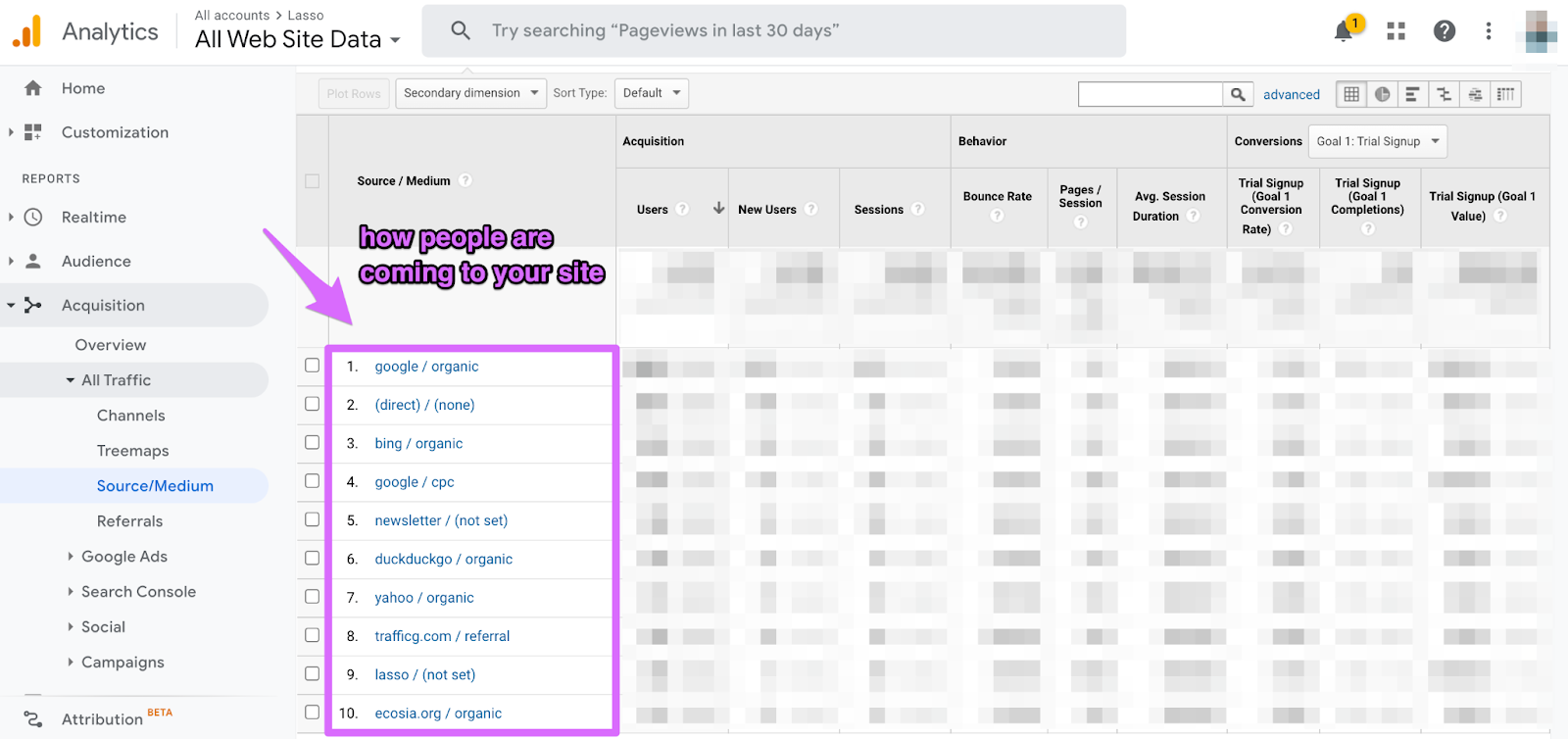Sort by Users descending arrow

pos(718,208)
